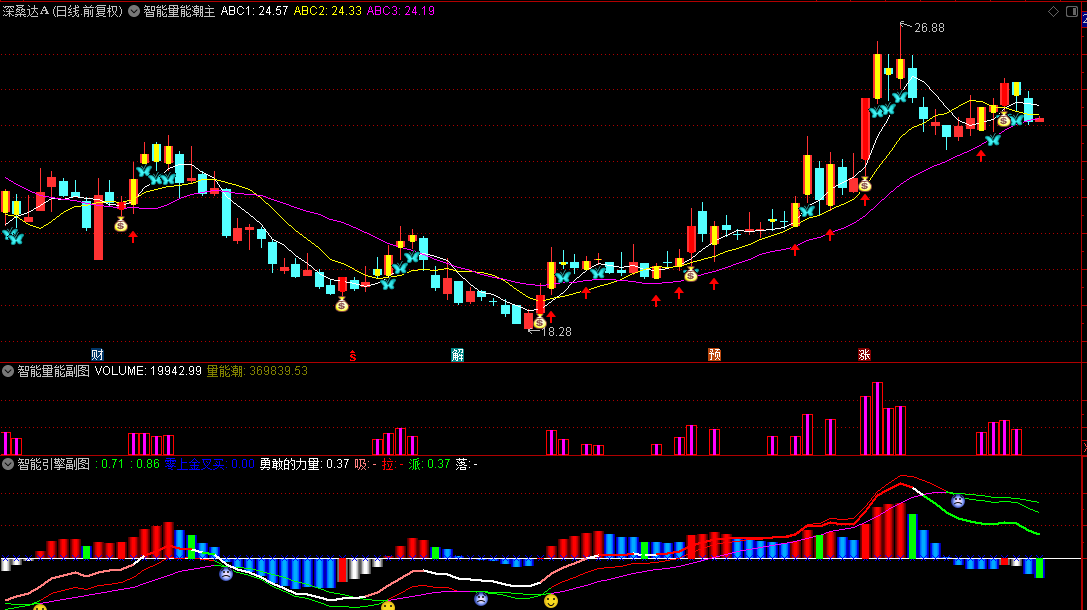This screenshot has width=1087, height=610.
Task: Click the yellow ABC2: 24.33 value
Action: click(327, 11)
